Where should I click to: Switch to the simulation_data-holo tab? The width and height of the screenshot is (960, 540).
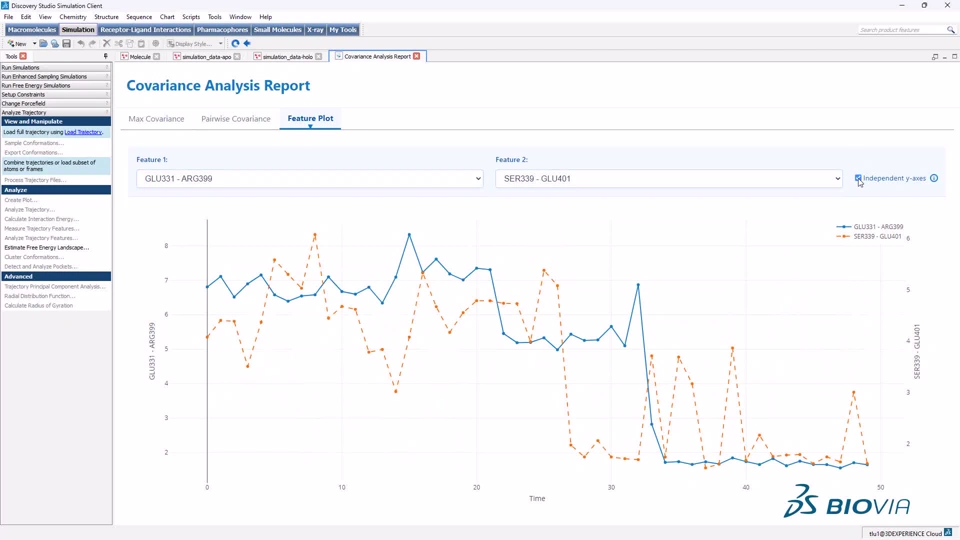[287, 56]
